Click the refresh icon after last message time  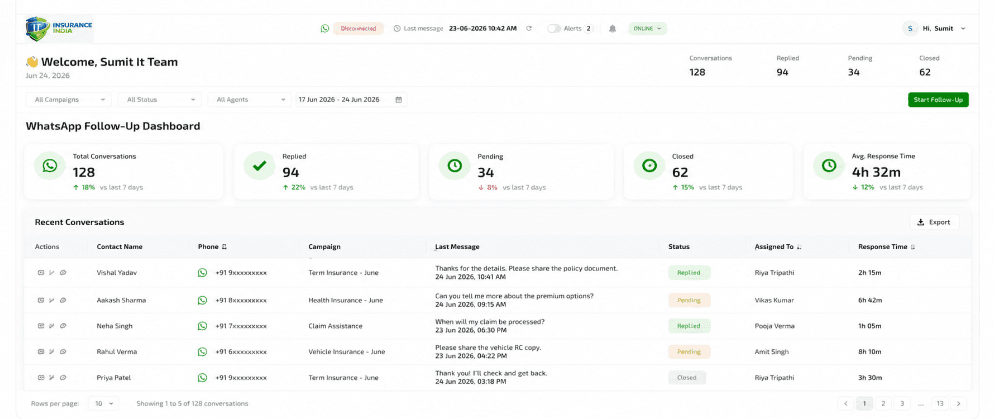click(529, 29)
